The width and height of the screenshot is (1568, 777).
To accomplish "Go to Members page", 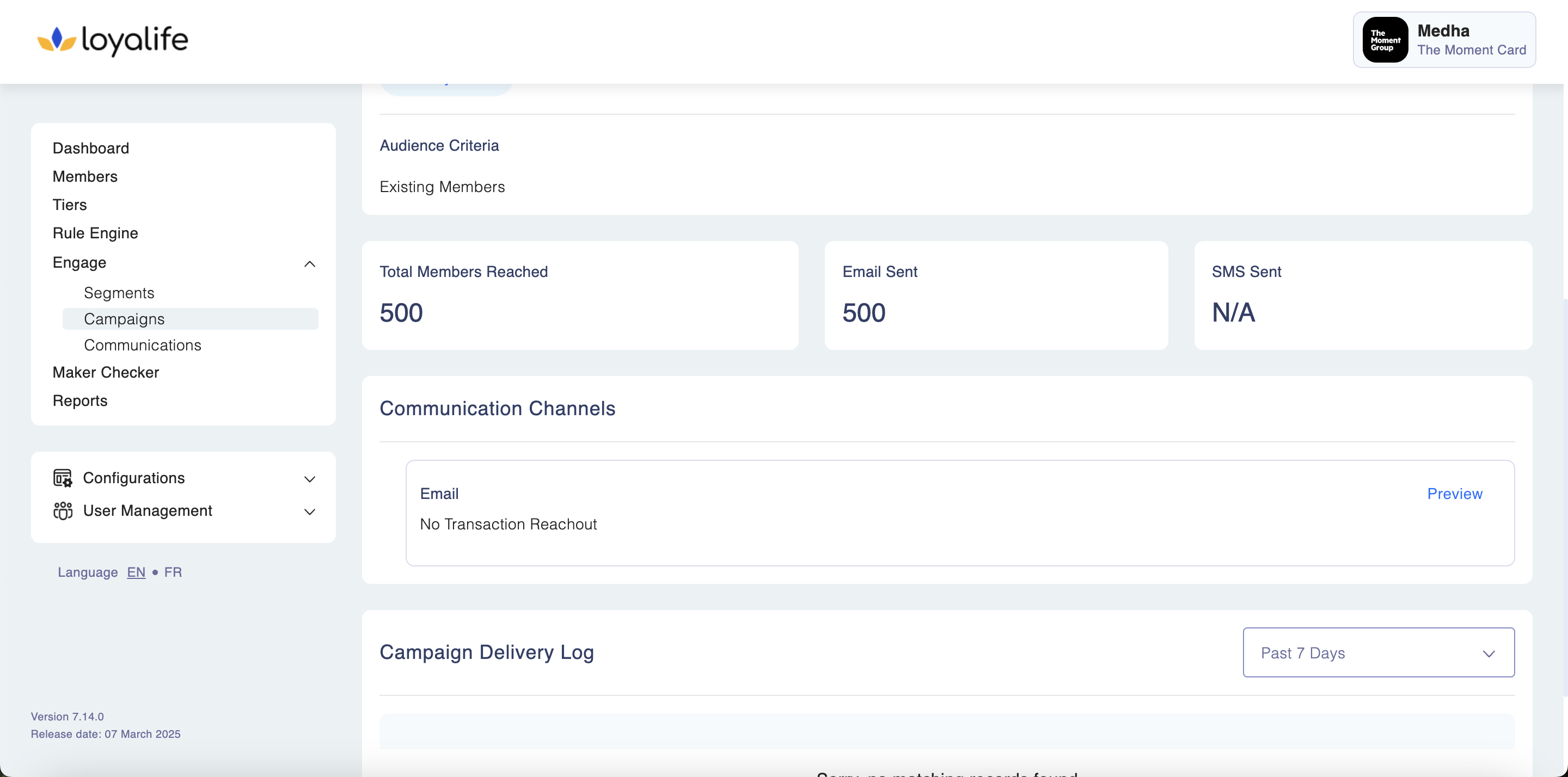I will 84,176.
